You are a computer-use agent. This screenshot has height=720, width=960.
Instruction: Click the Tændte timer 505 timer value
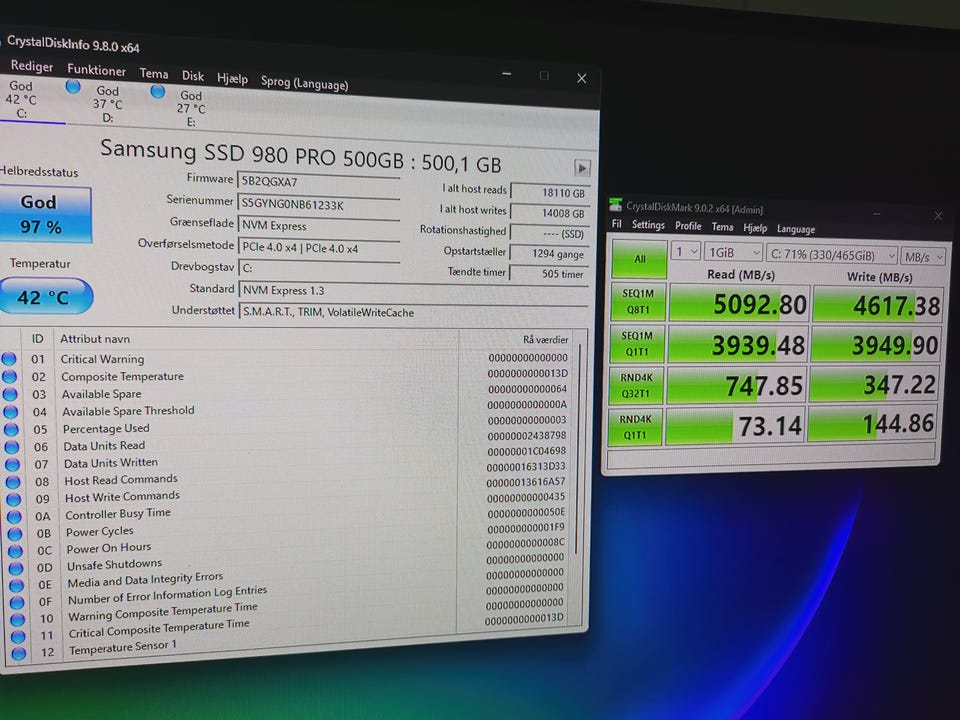[549, 274]
